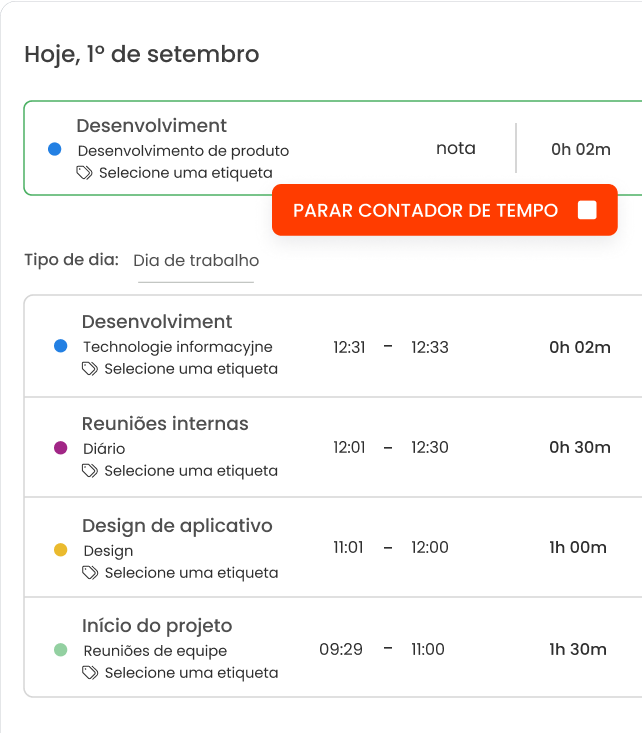Click the tag icon in the Design de aplicativo entry
Viewport: 642px width, 733px height.
[x=90, y=573]
